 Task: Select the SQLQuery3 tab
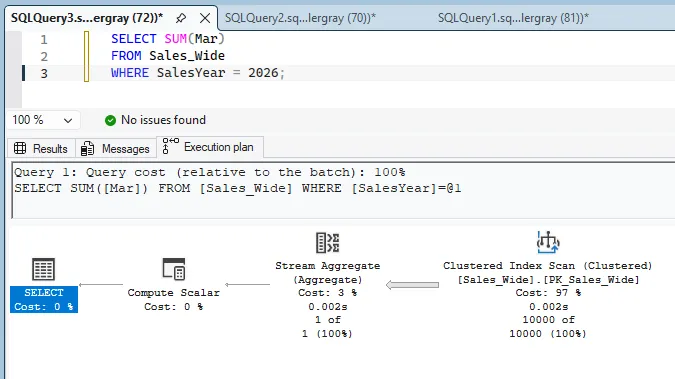pyautogui.click(x=87, y=18)
